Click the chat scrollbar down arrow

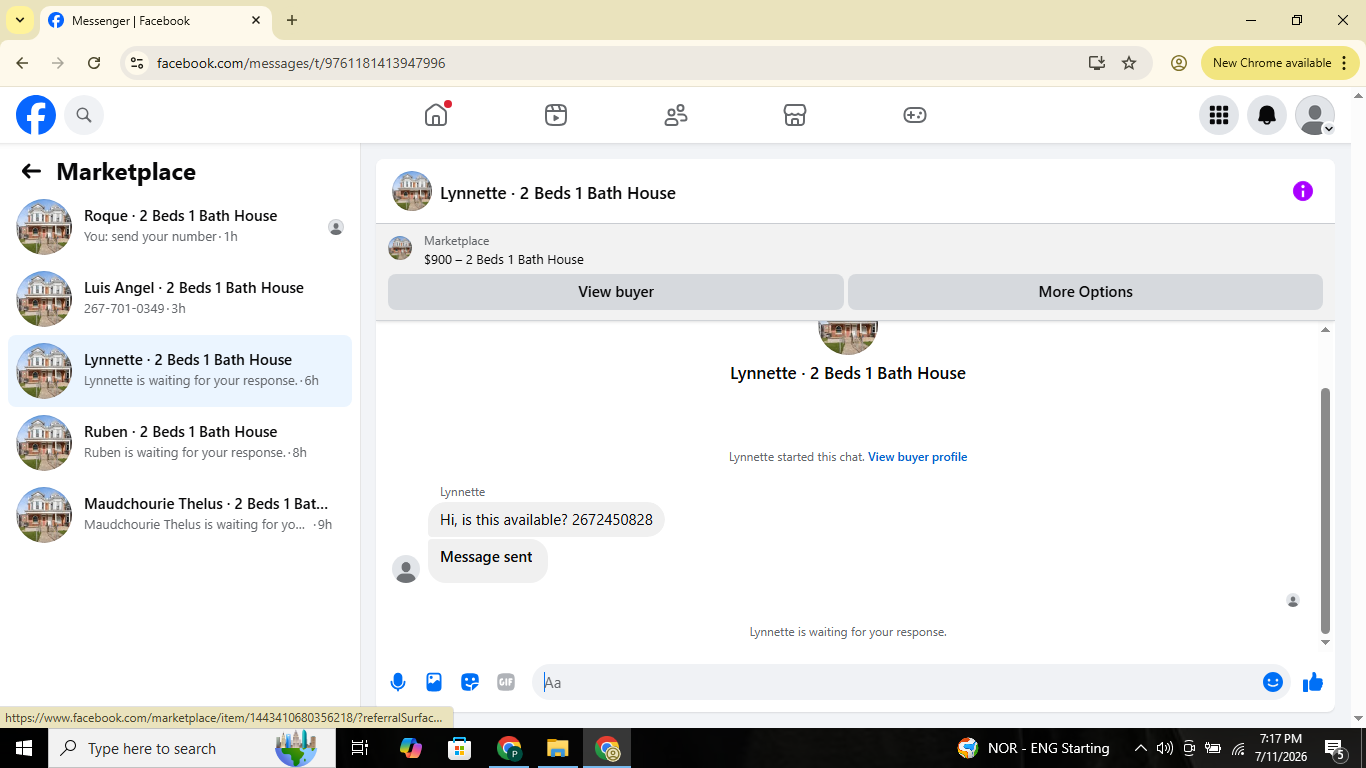pos(1326,642)
